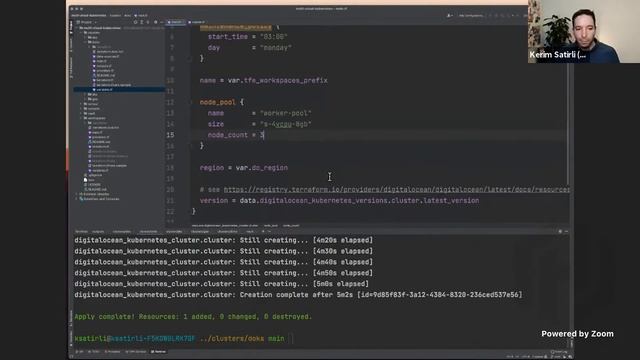
Task: Collapse the workspaces folder in project tree
Action: coord(81,118)
